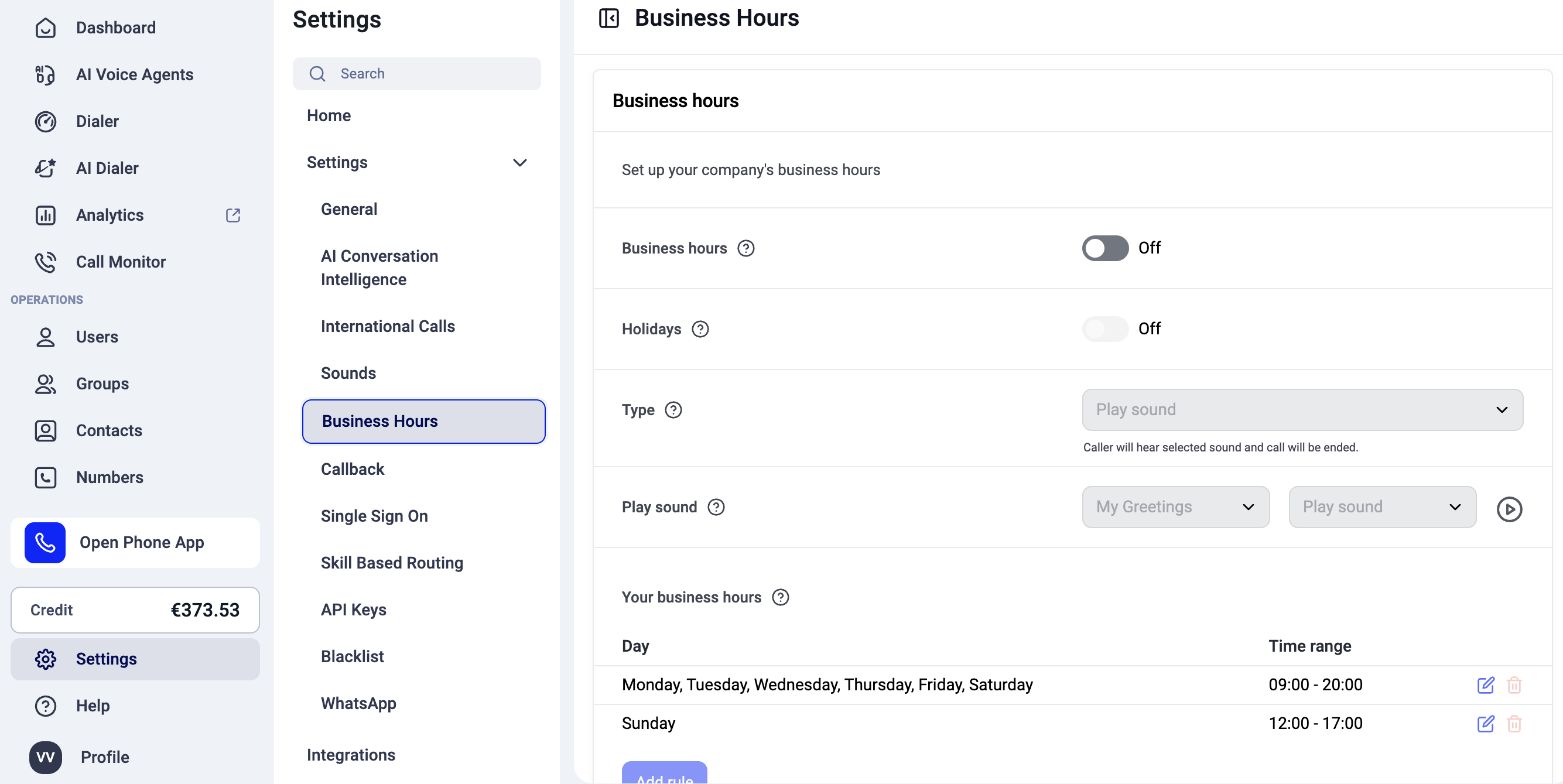Click the Add rule button
This screenshot has height=784, width=1563.
(x=665, y=773)
